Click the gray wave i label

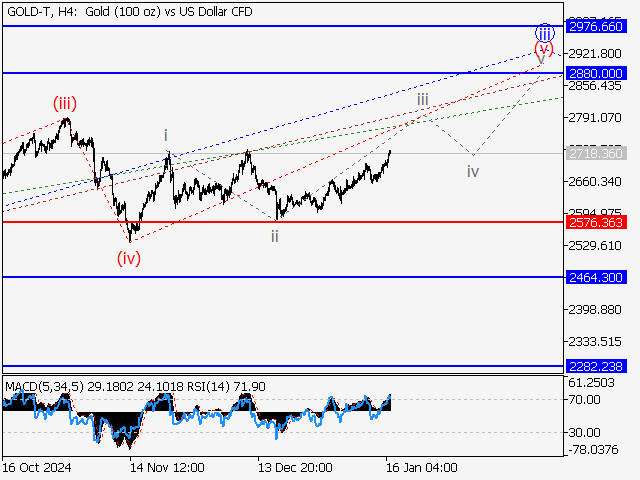pos(166,135)
